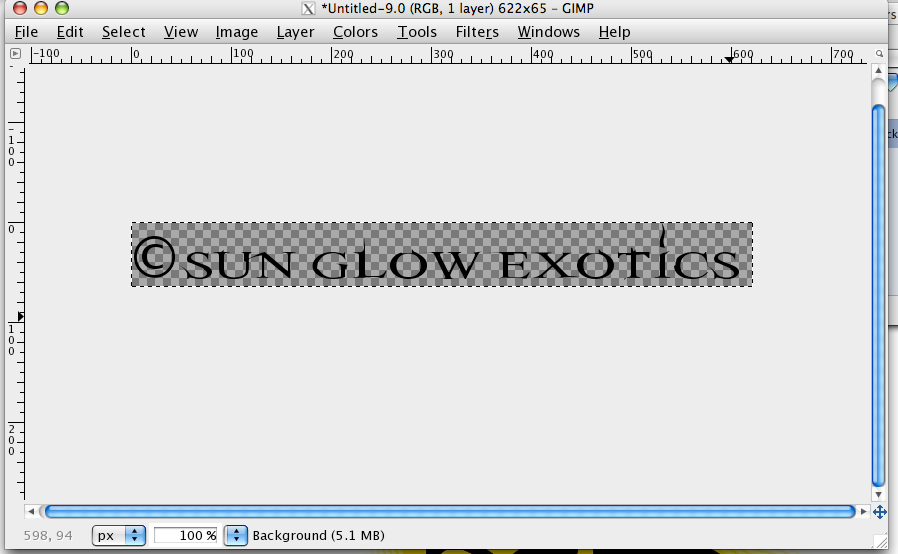The height and width of the screenshot is (554, 898).
Task: Click the image menu triangle at ruler corner
Action: coord(15,53)
